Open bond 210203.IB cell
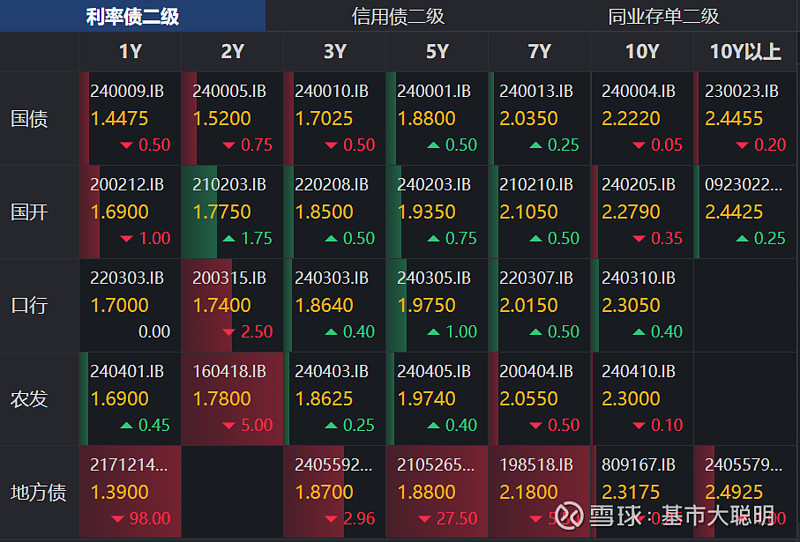800x542 pixels. click(x=233, y=212)
